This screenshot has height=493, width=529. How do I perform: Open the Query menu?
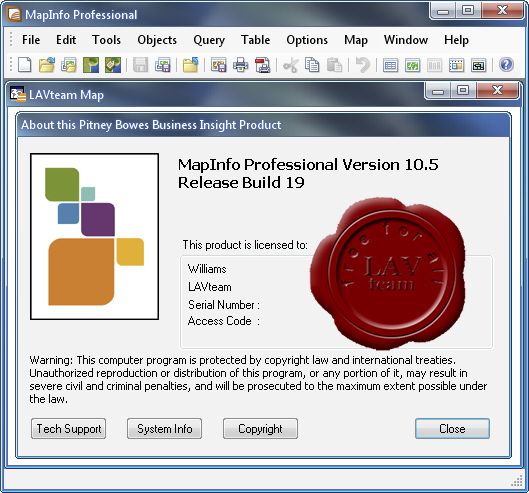coord(209,40)
